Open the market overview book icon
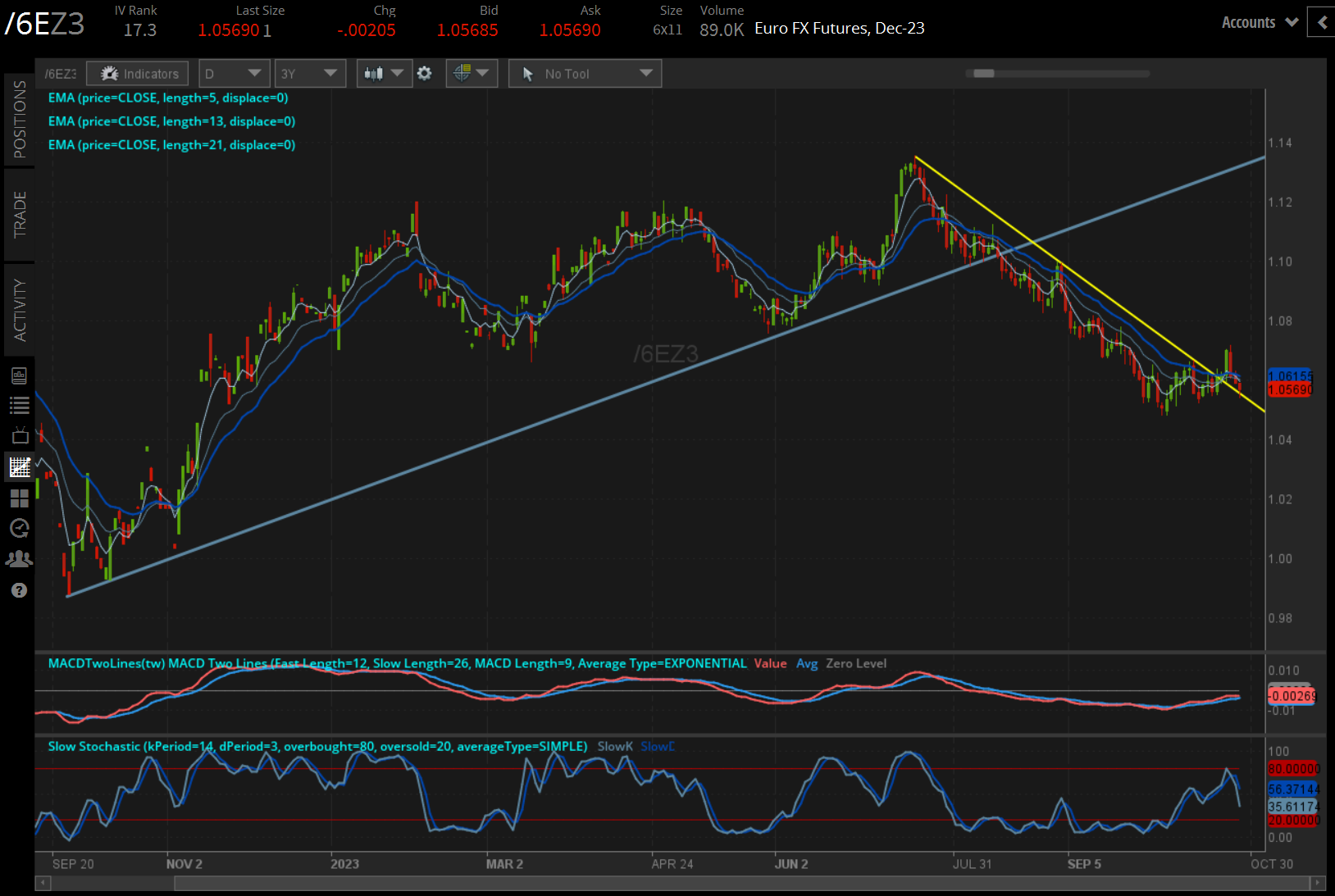Viewport: 1335px width, 896px height. pos(19,376)
